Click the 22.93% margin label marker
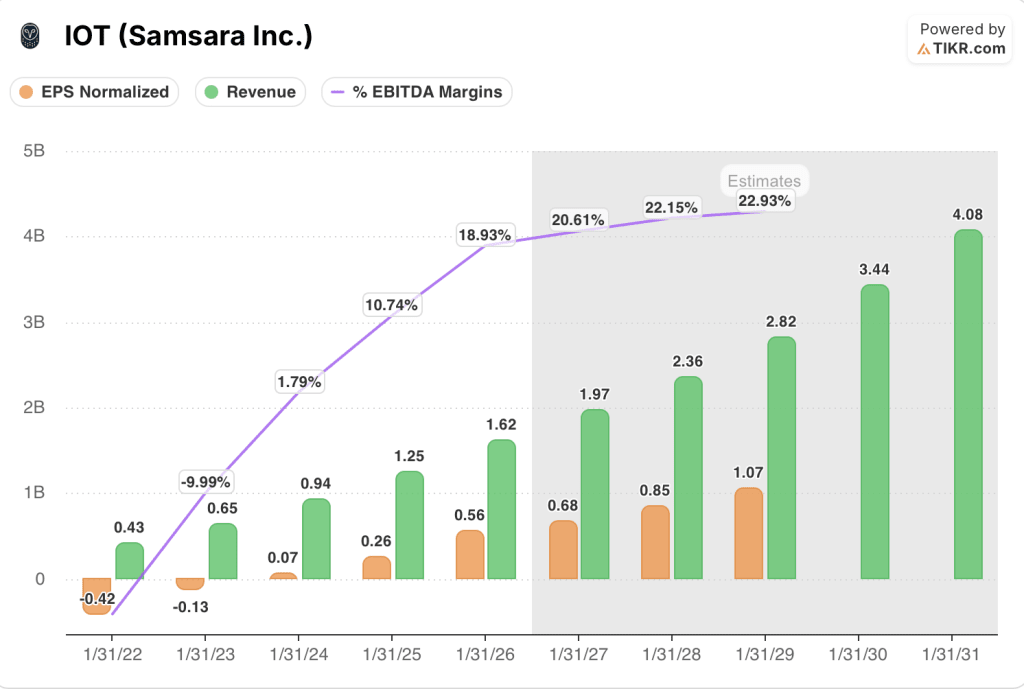Image resolution: width=1024 pixels, height=689 pixels. (x=763, y=200)
